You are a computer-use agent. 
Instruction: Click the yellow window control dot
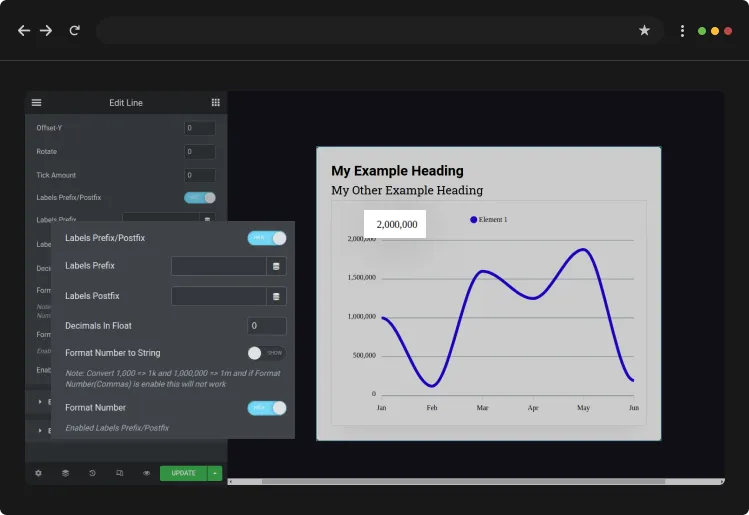(x=715, y=31)
